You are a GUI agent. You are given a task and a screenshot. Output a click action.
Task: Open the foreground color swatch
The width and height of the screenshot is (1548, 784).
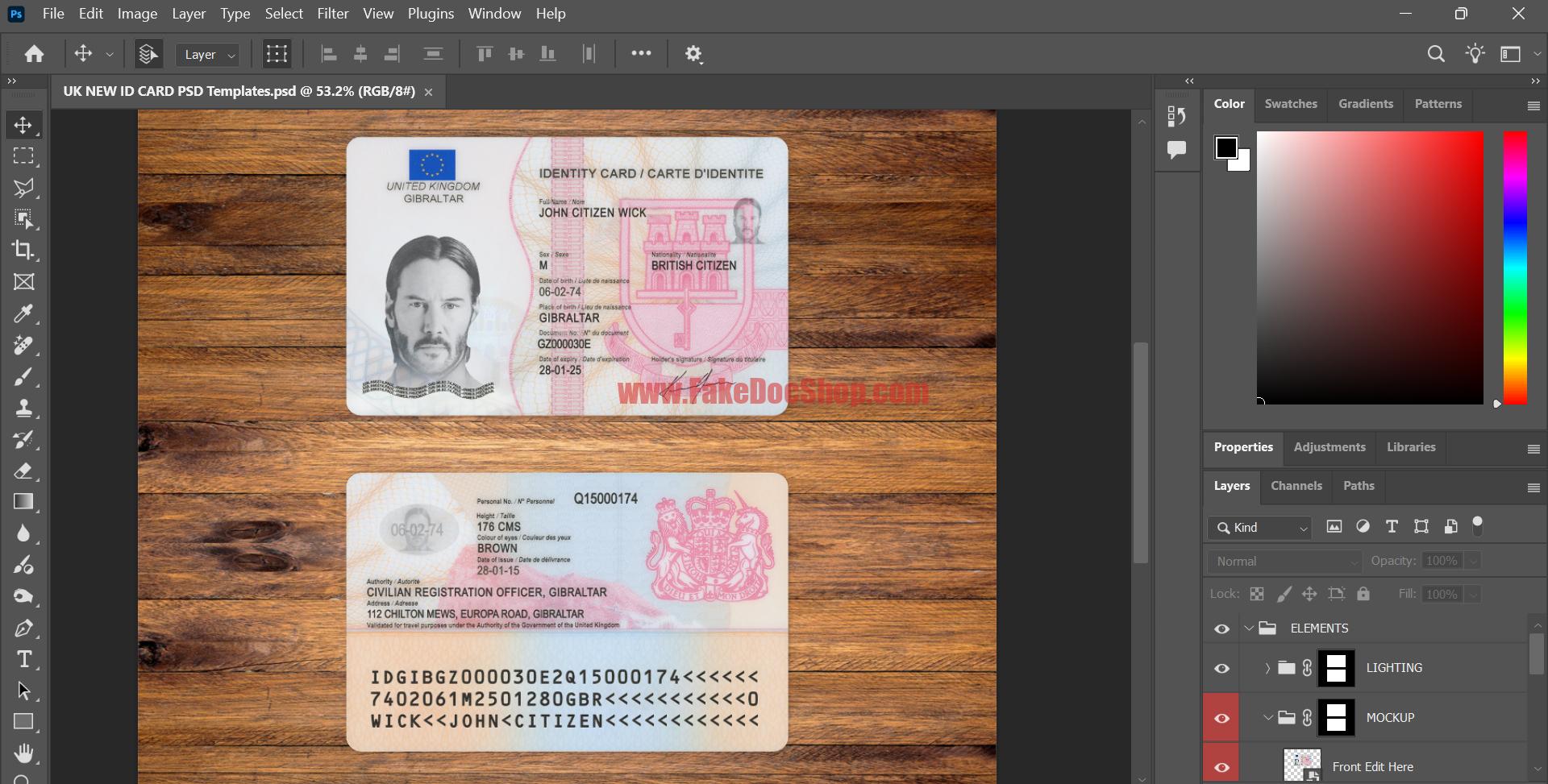1227,146
